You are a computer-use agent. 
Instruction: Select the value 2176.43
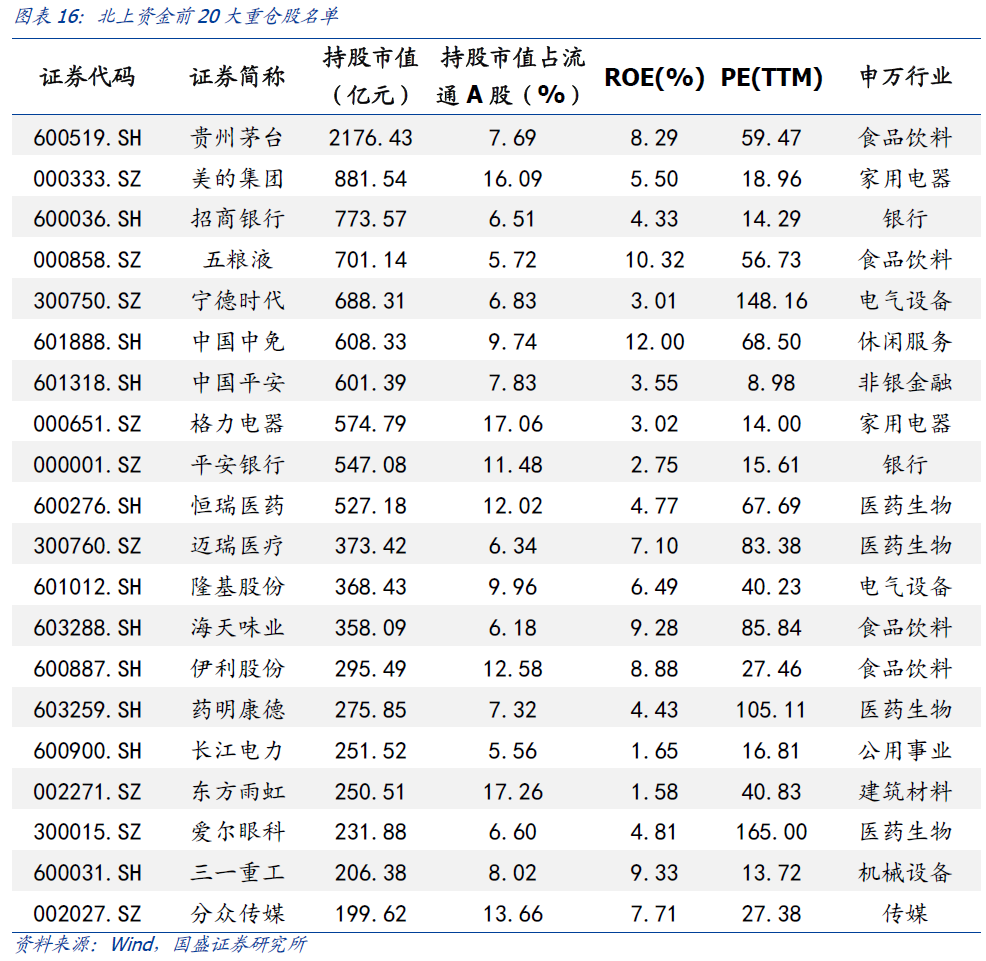click(x=370, y=138)
